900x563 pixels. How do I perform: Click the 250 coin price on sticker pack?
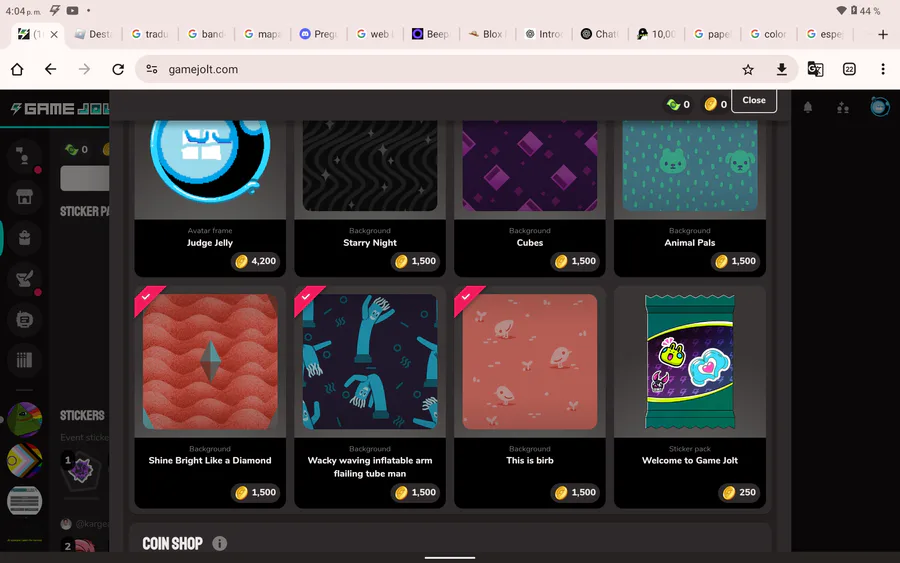point(739,492)
